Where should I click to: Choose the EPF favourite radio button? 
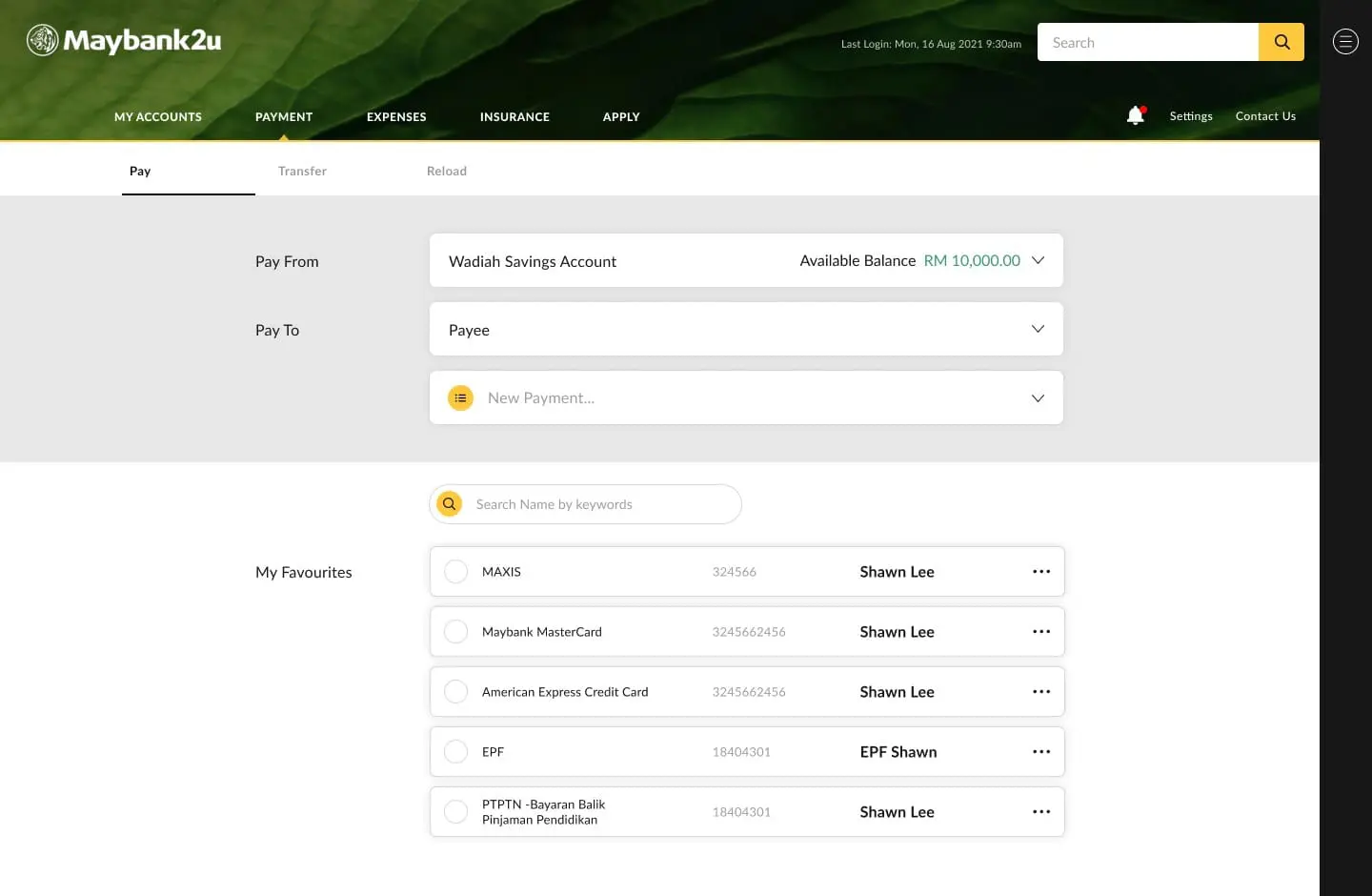tap(456, 752)
